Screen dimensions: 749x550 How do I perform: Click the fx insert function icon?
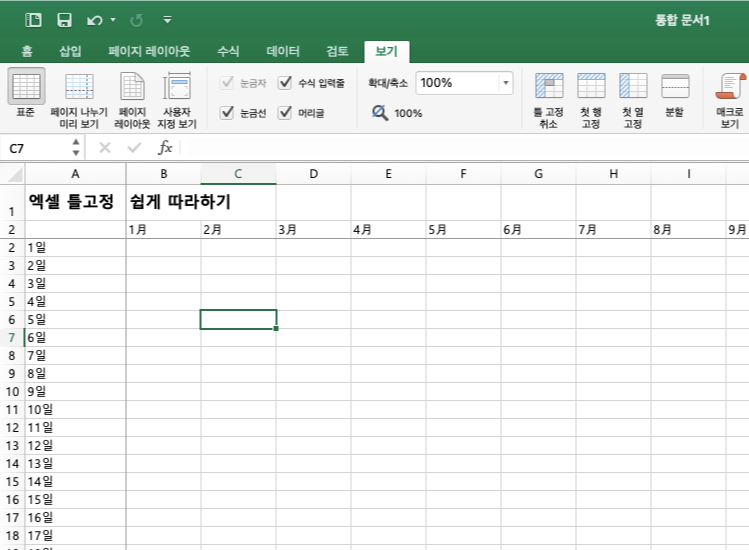[x=165, y=148]
